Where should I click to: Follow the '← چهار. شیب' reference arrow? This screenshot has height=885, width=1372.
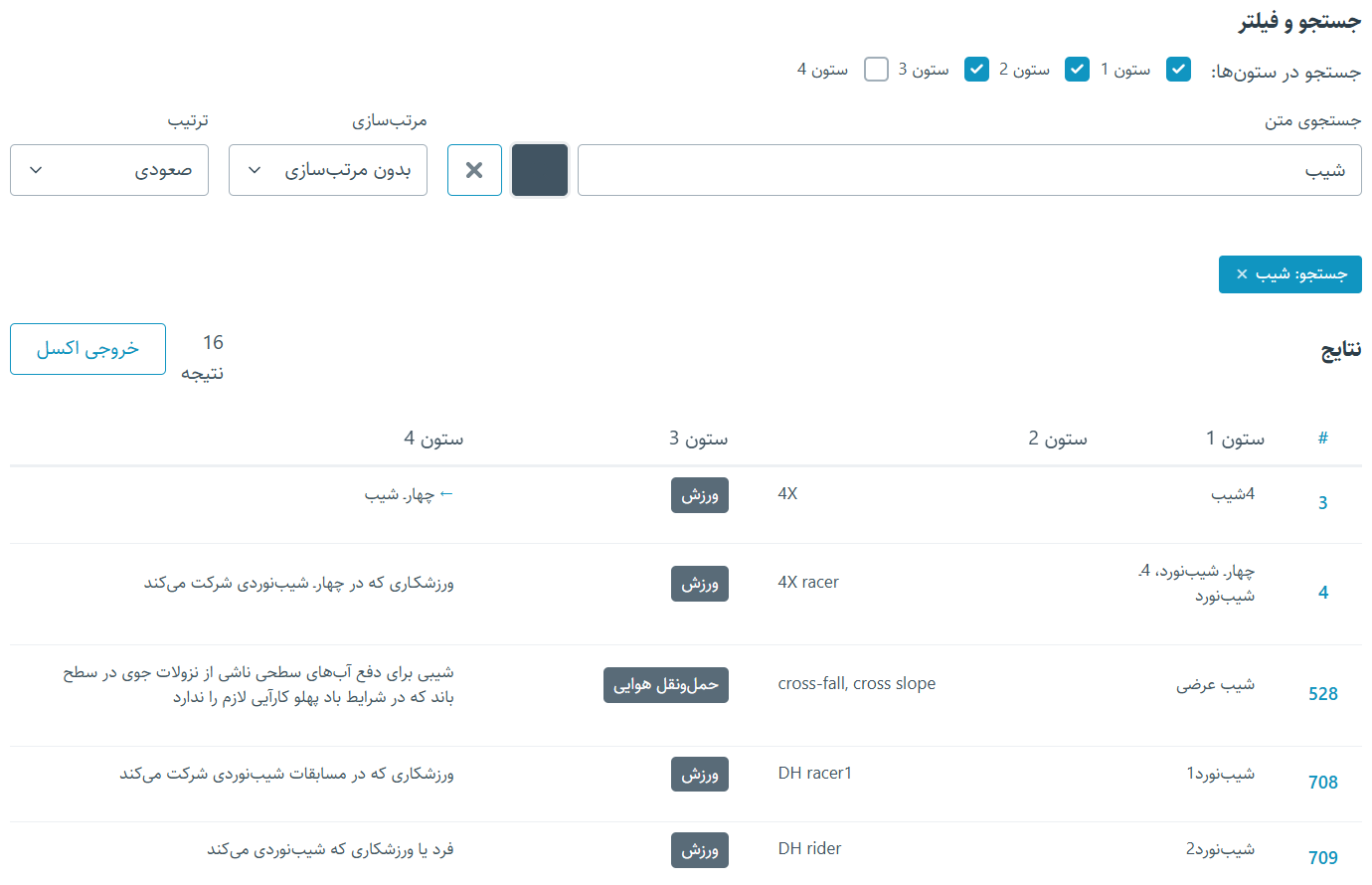point(409,494)
